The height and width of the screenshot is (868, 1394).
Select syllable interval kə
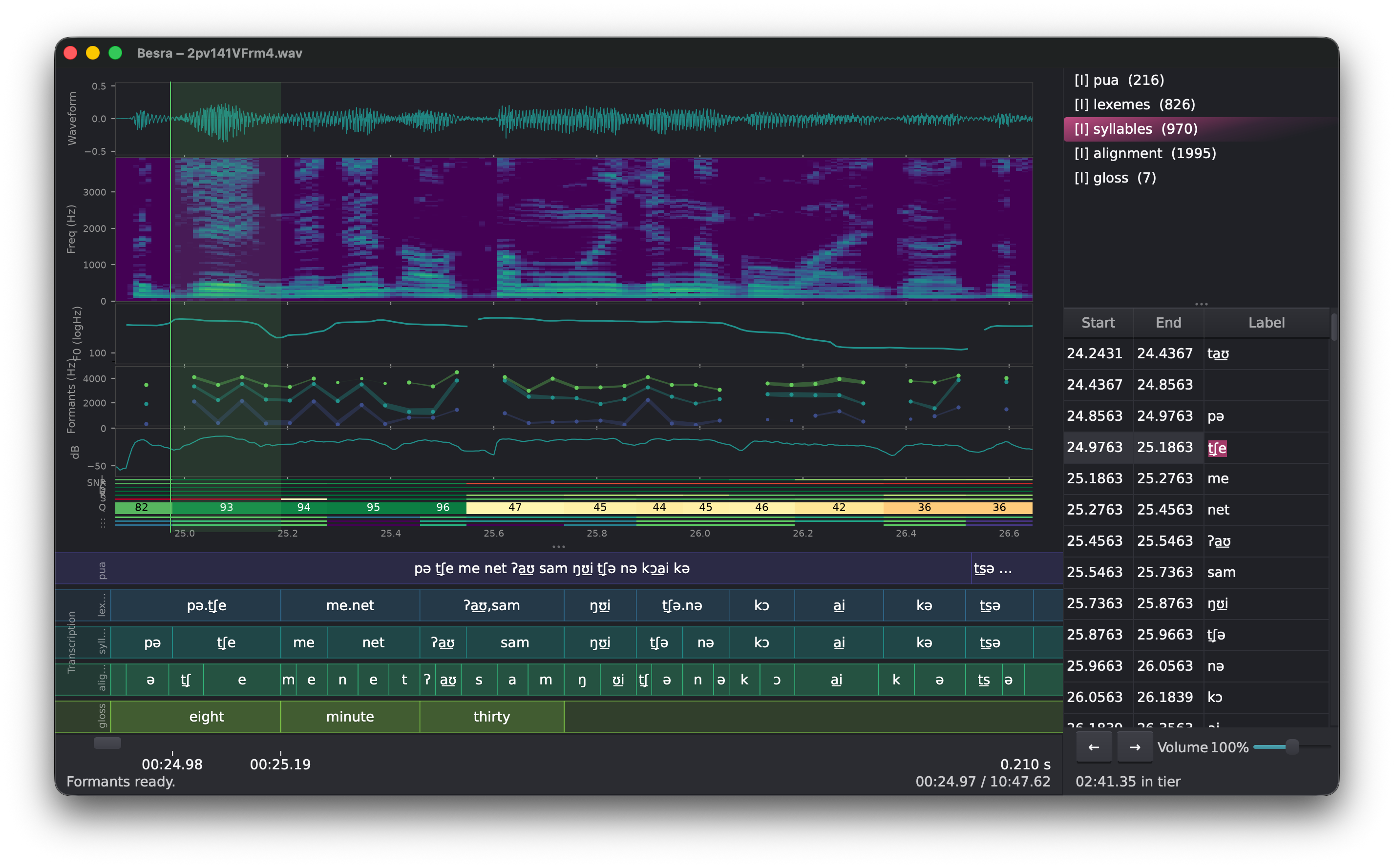pyautogui.click(x=924, y=643)
